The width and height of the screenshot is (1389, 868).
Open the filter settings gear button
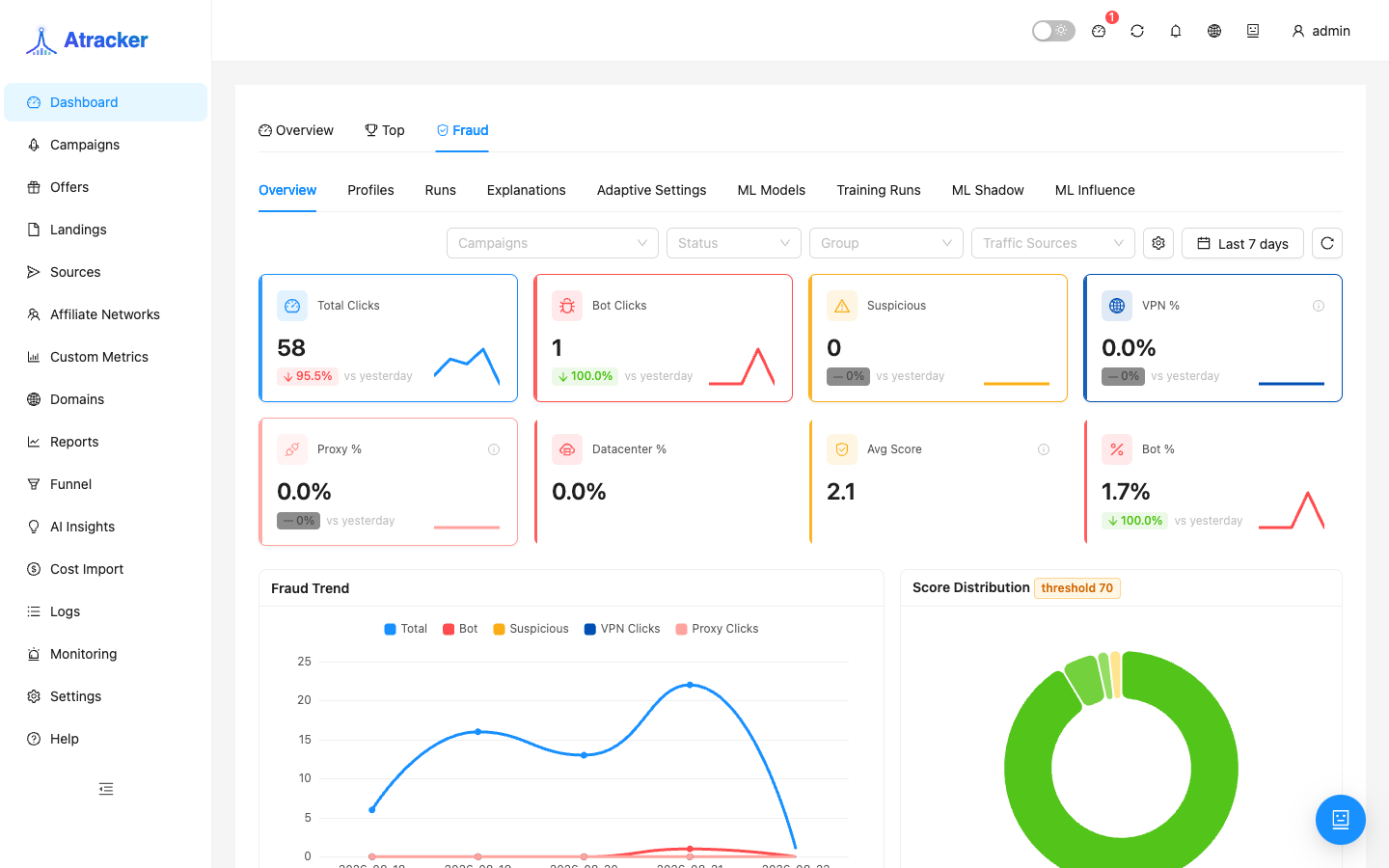(x=1158, y=243)
